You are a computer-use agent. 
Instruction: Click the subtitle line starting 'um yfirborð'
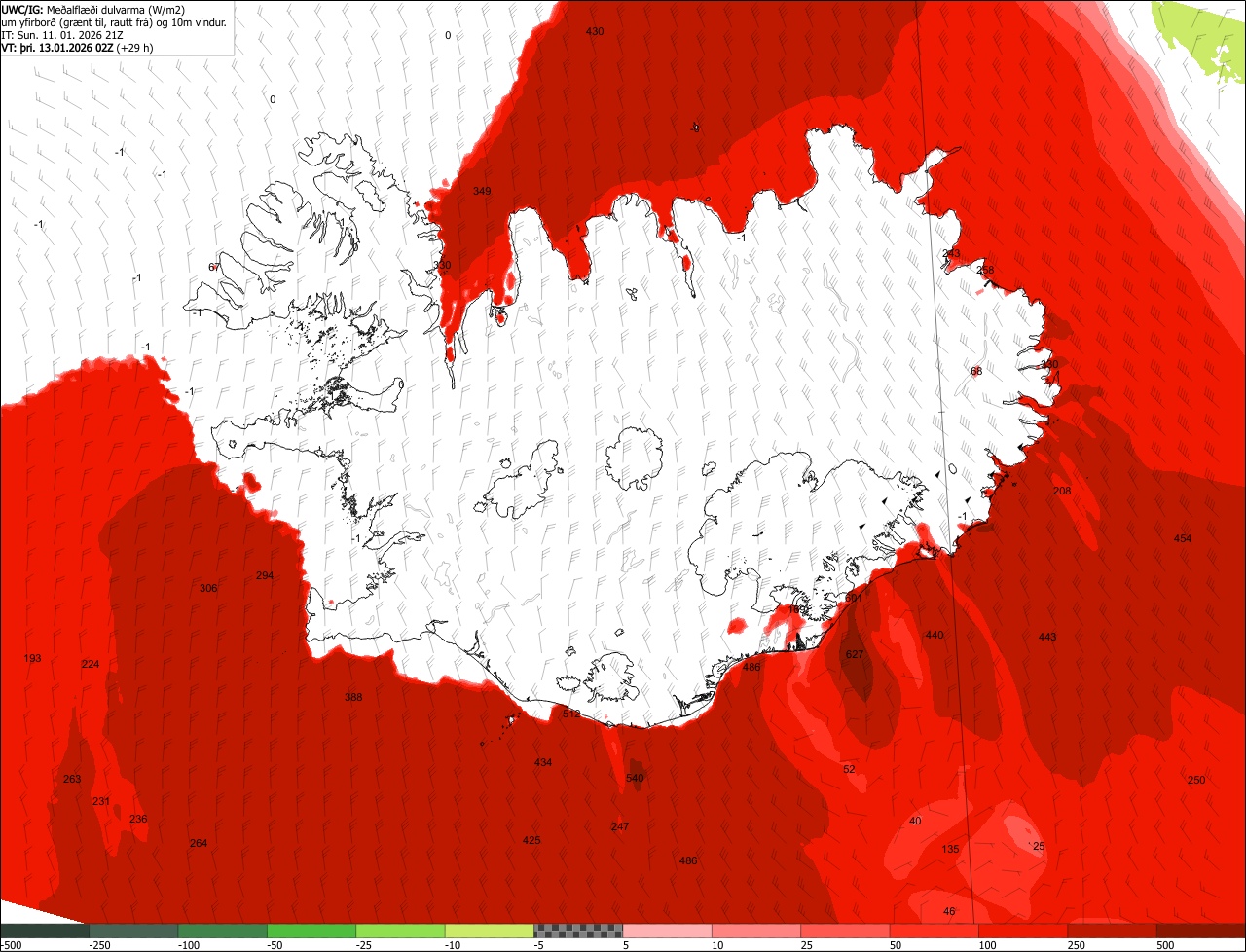[114, 21]
